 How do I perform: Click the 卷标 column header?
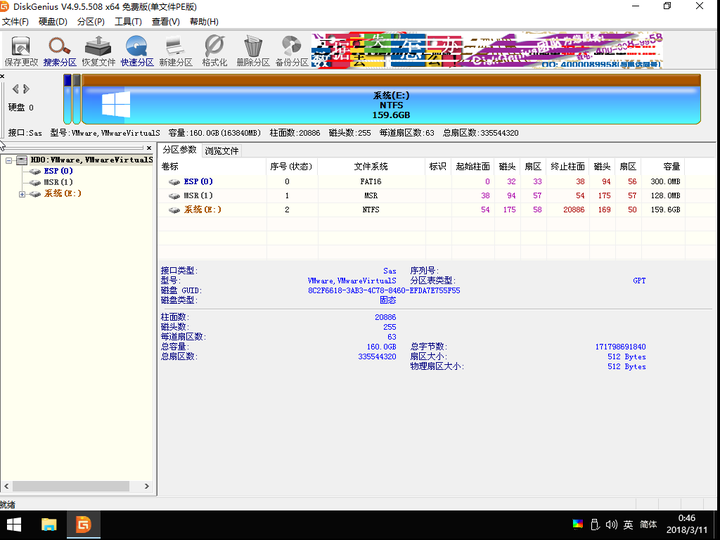pos(212,167)
